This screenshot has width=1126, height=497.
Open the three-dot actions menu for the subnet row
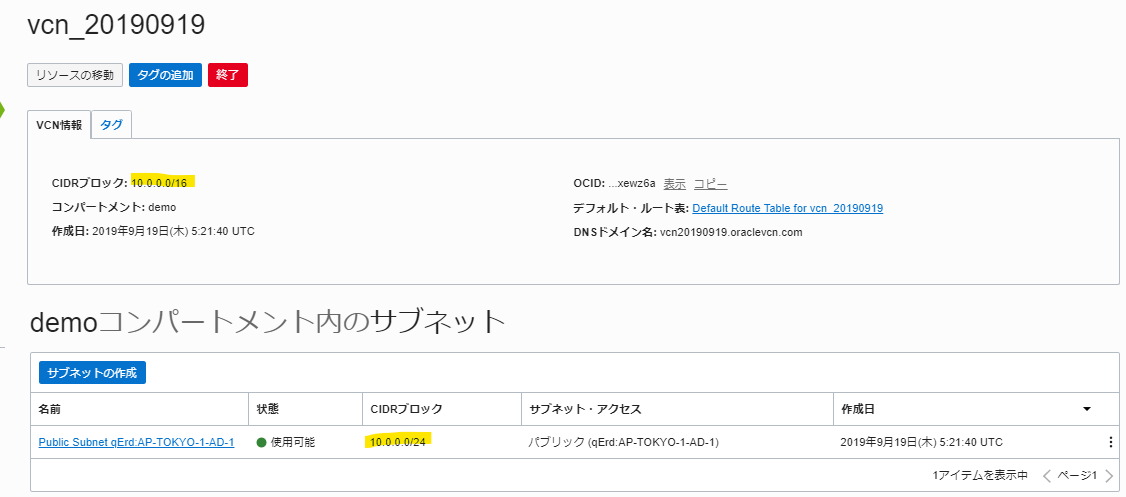pyautogui.click(x=1110, y=442)
